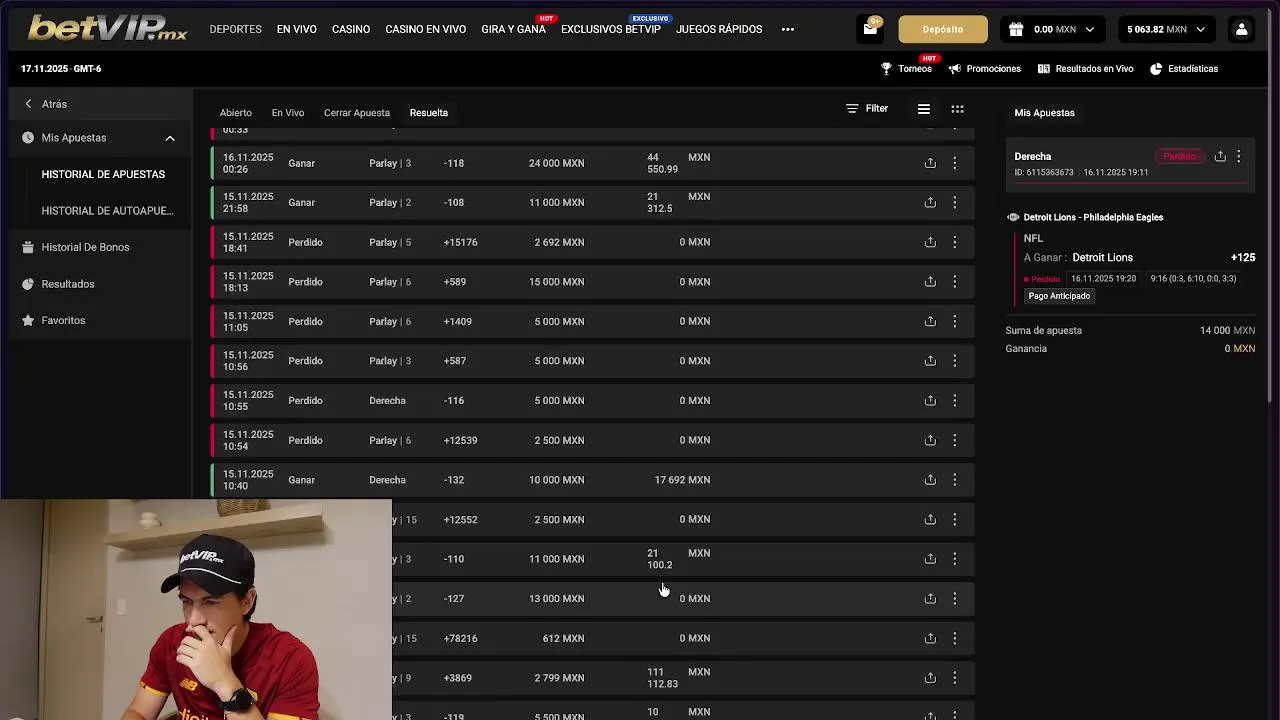Image resolution: width=1280 pixels, height=720 pixels.
Task: Open options for the +589 parlay row
Action: tap(954, 282)
